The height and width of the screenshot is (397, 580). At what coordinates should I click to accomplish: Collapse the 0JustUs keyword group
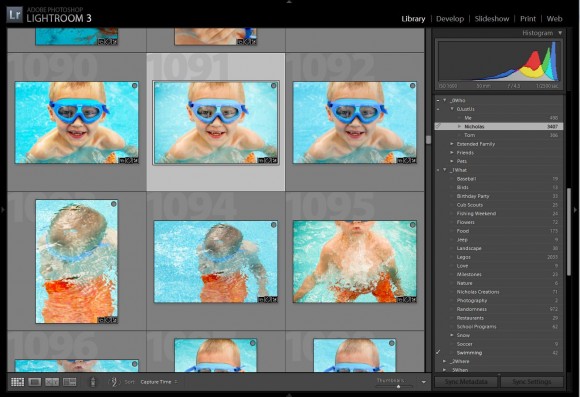[x=452, y=109]
